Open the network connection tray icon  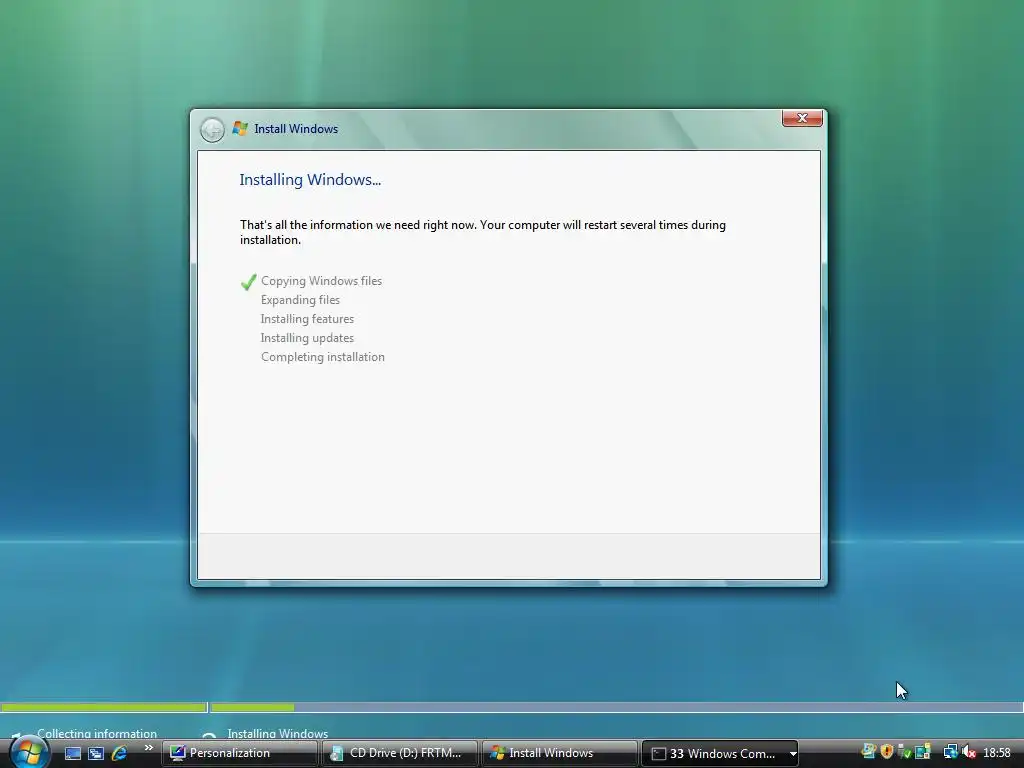click(x=950, y=752)
